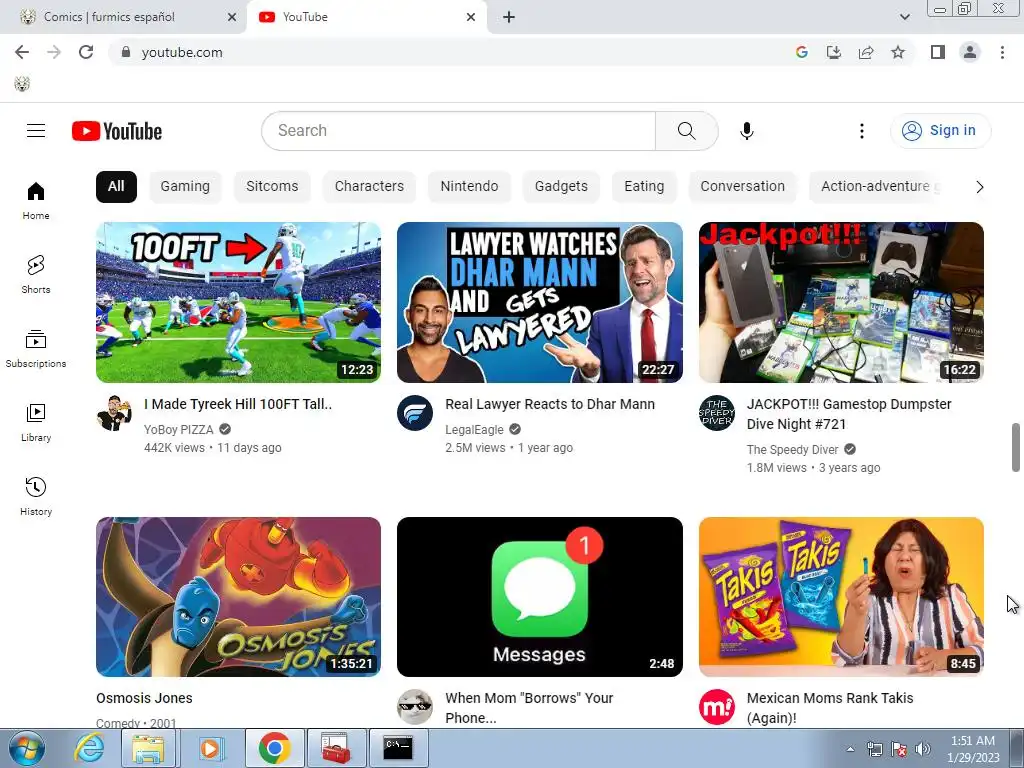Screen dimensions: 1024x768
Task: Click install app icon in address bar
Action: (834, 52)
